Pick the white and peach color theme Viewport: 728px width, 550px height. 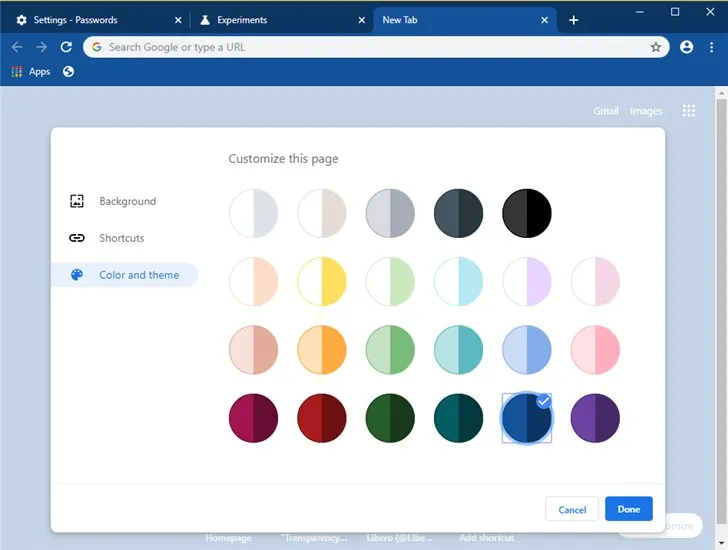[254, 281]
